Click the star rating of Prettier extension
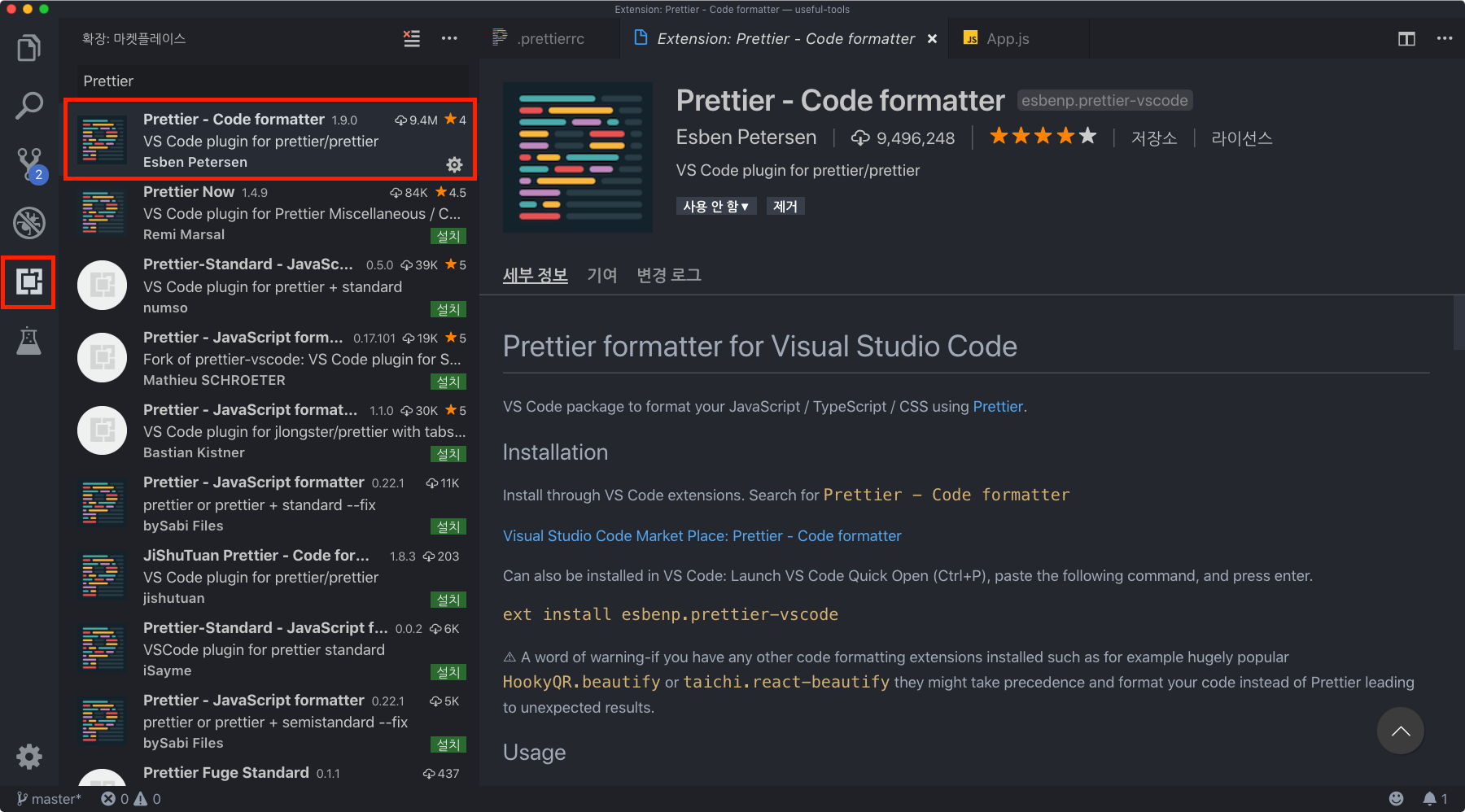The image size is (1465, 812). click(x=1043, y=137)
